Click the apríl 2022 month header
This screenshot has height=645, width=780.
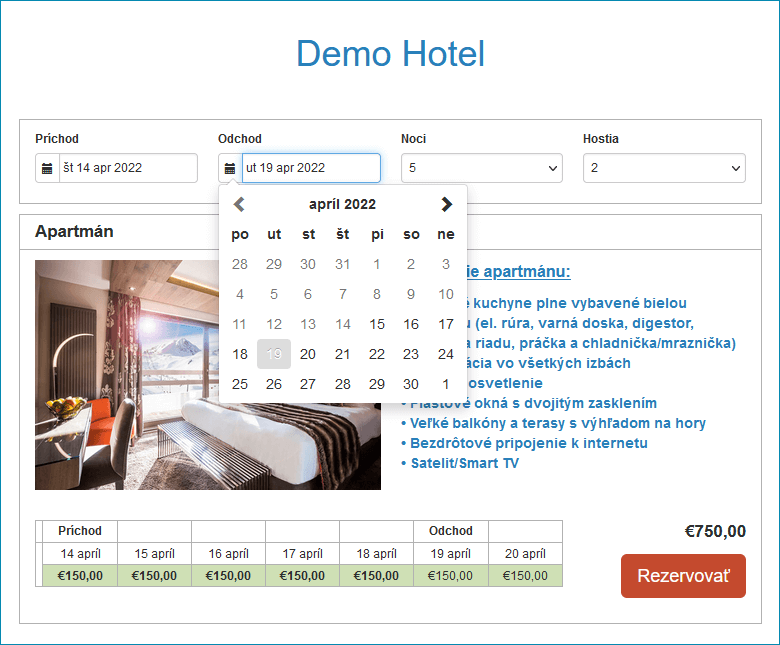click(x=342, y=204)
